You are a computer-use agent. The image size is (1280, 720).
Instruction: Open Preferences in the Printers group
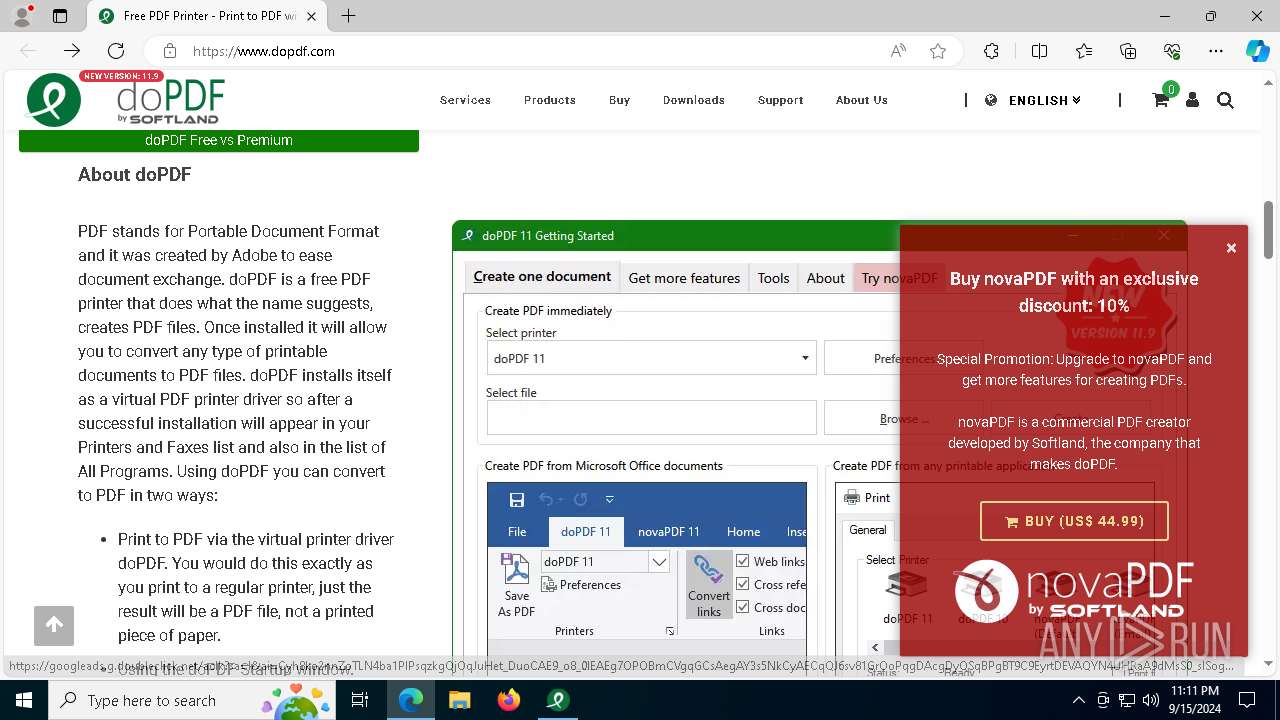(x=581, y=585)
